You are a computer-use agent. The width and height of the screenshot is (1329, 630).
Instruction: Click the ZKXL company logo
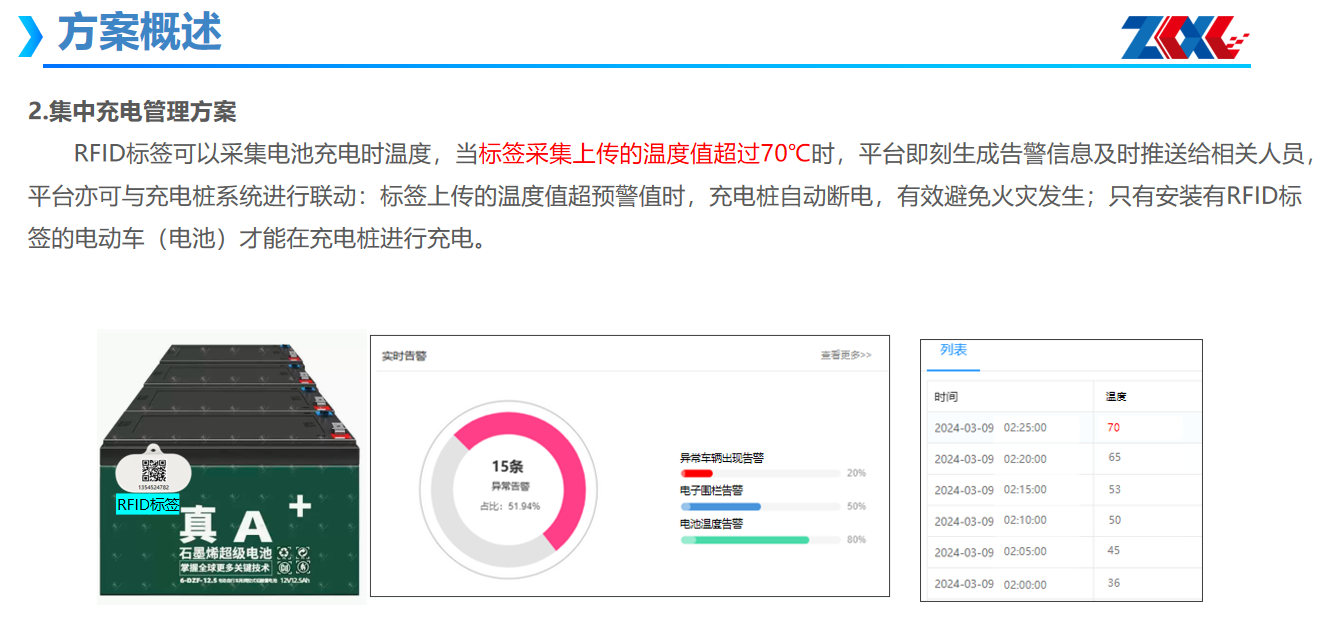[1185, 37]
